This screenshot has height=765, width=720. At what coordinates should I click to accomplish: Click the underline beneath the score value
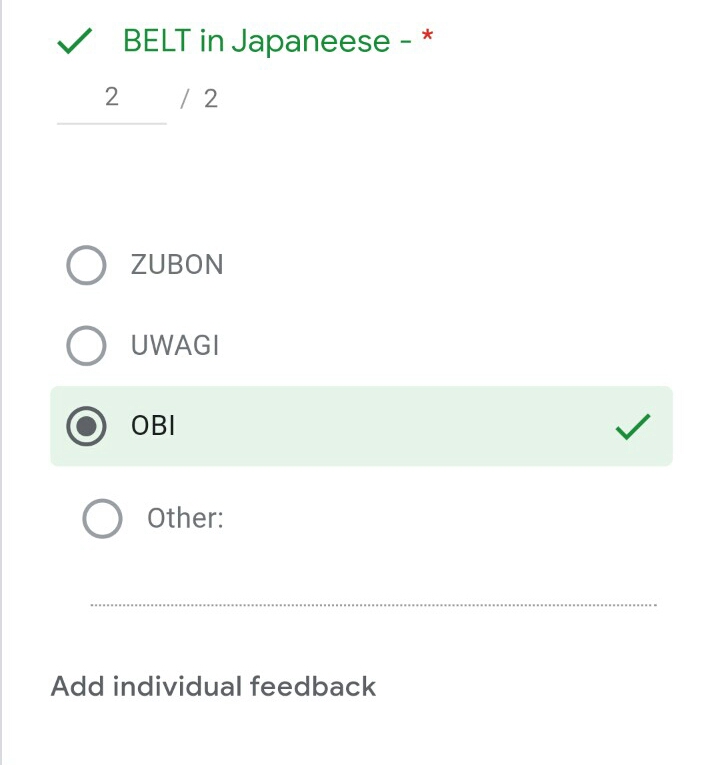pos(111,122)
